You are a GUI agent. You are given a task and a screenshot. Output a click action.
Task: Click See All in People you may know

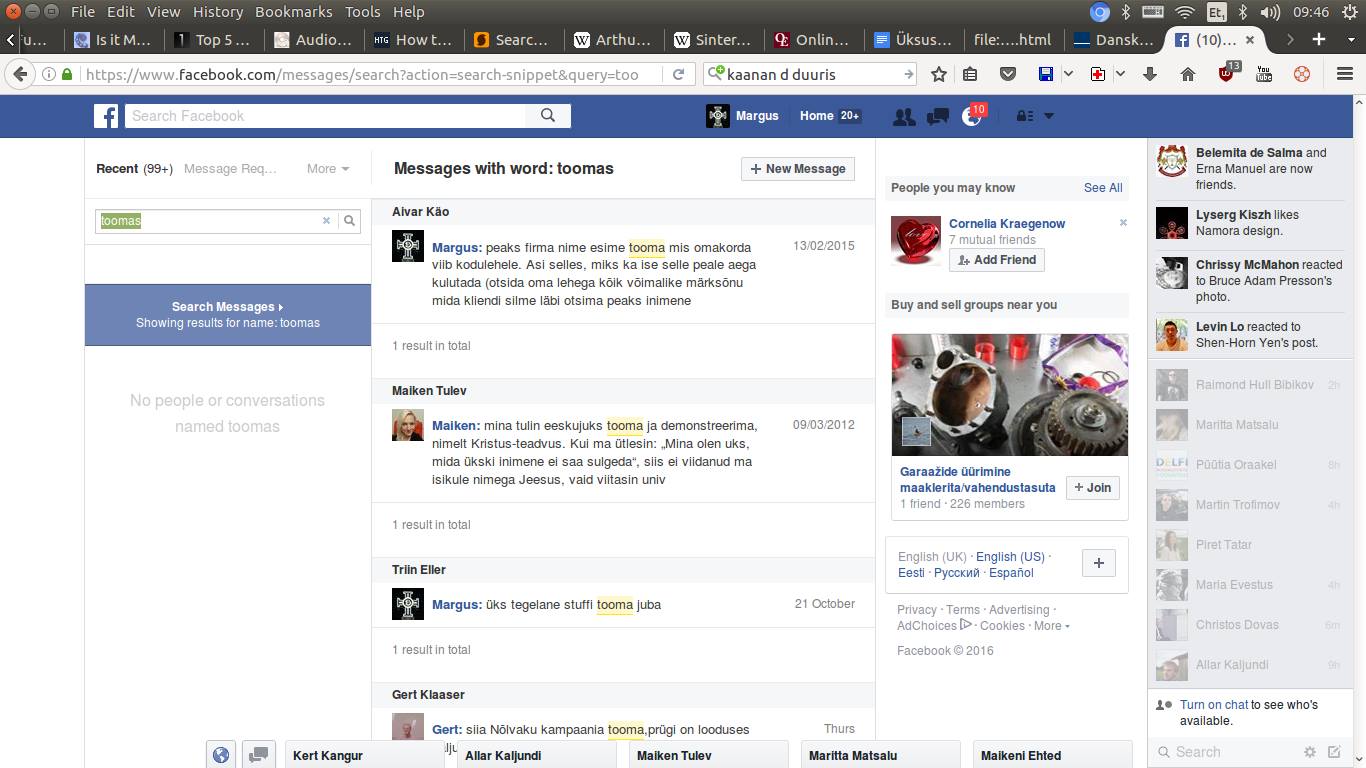(1103, 188)
